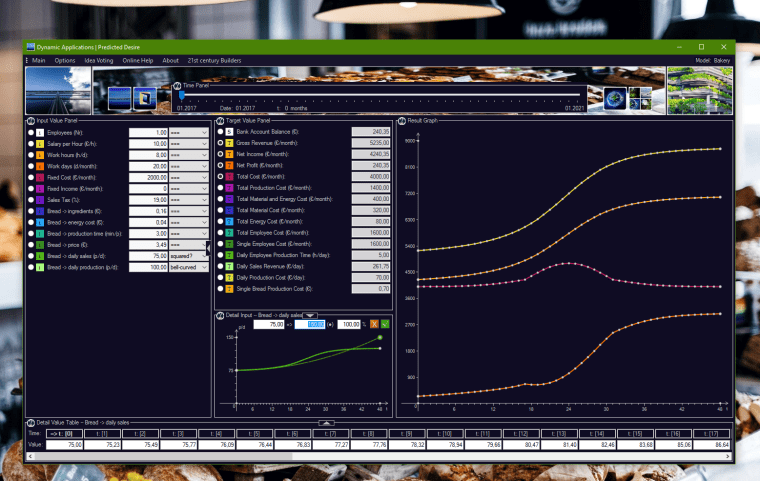Click the Time Panel slider handle
This screenshot has height=481, width=760.
click(x=180, y=95)
